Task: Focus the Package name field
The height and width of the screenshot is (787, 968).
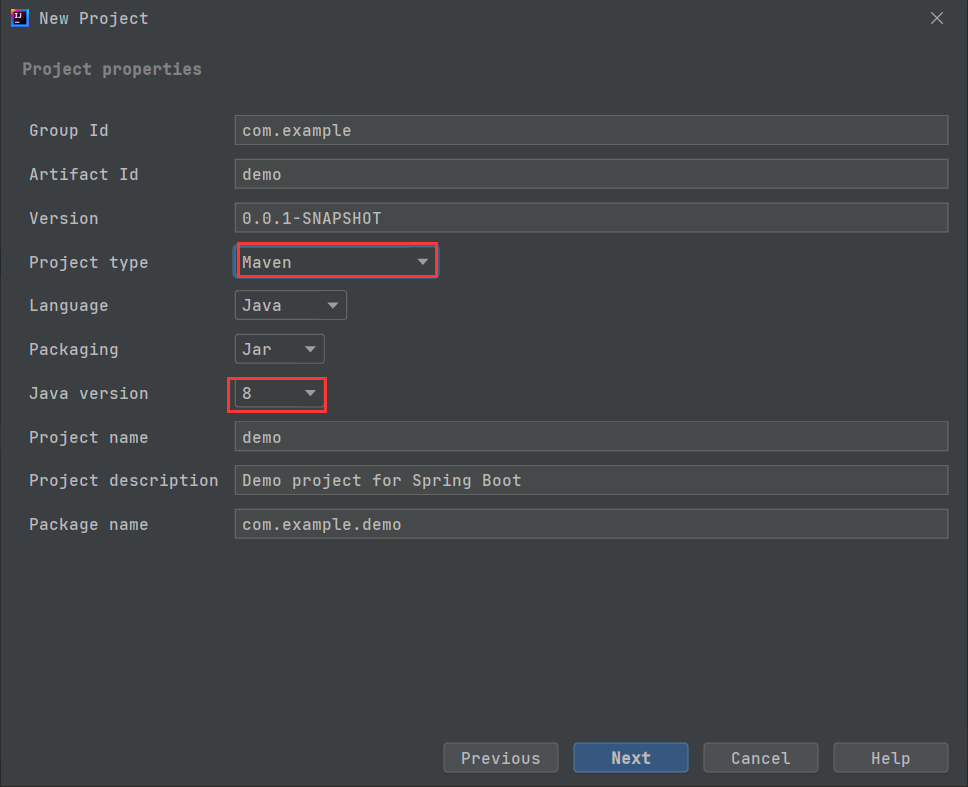Action: (590, 524)
